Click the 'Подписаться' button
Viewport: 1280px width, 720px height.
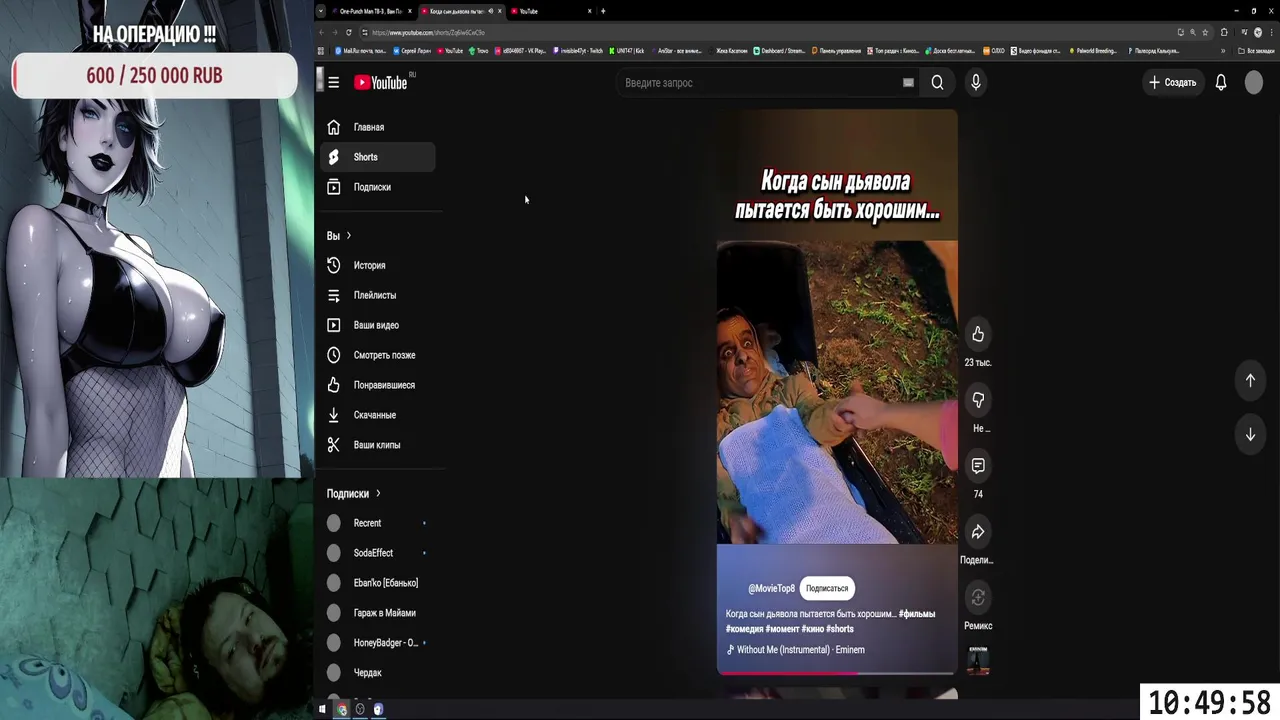pyautogui.click(x=827, y=588)
